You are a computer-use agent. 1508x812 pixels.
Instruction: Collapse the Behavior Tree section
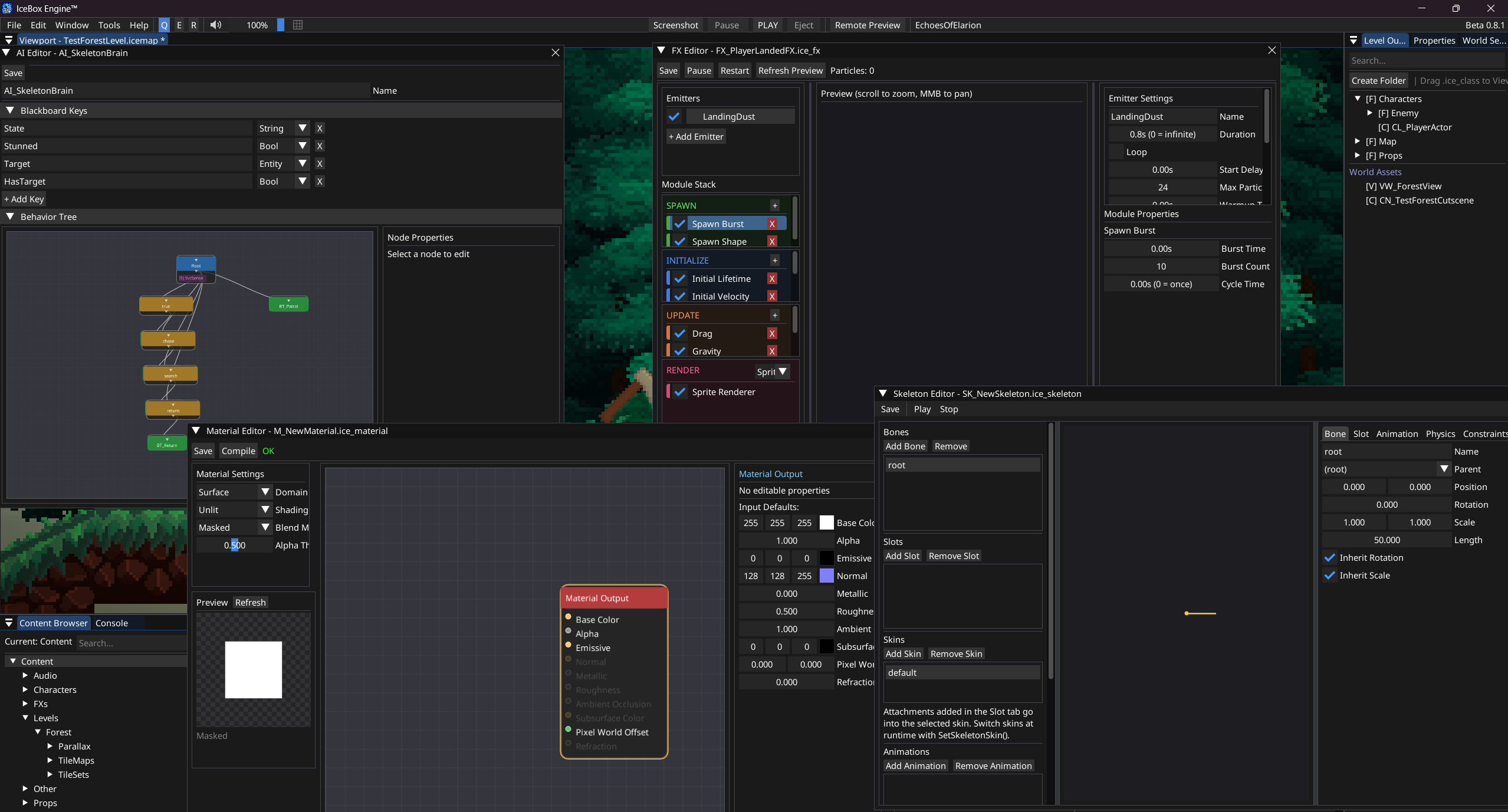click(x=10, y=217)
